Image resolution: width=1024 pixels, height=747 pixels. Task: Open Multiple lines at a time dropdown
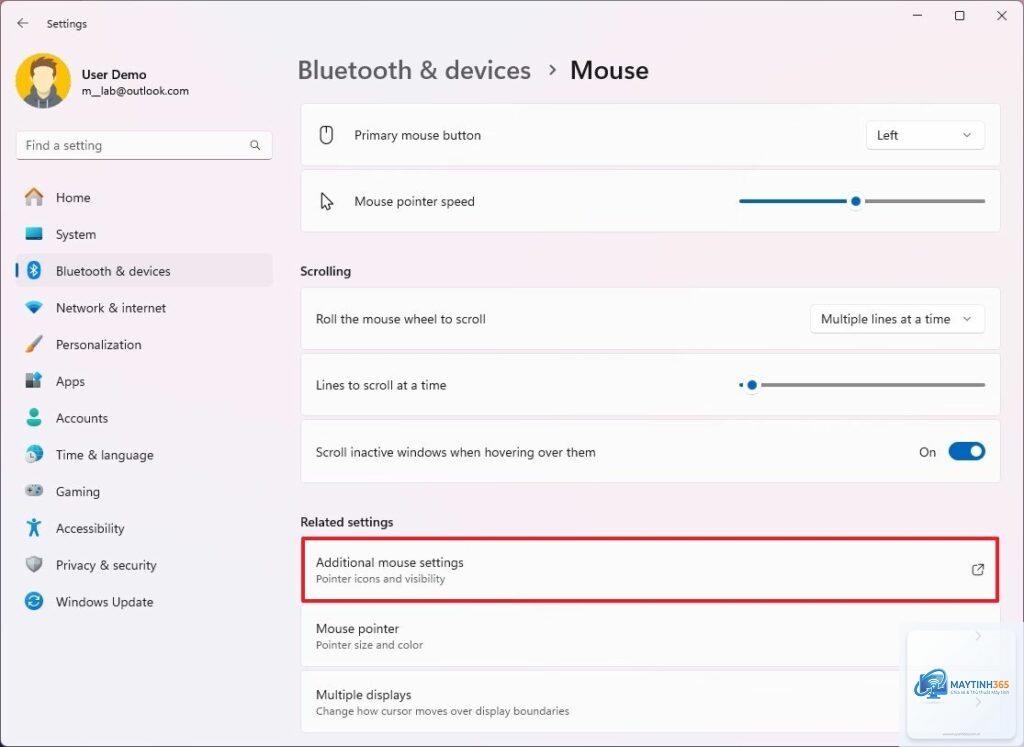coord(897,319)
